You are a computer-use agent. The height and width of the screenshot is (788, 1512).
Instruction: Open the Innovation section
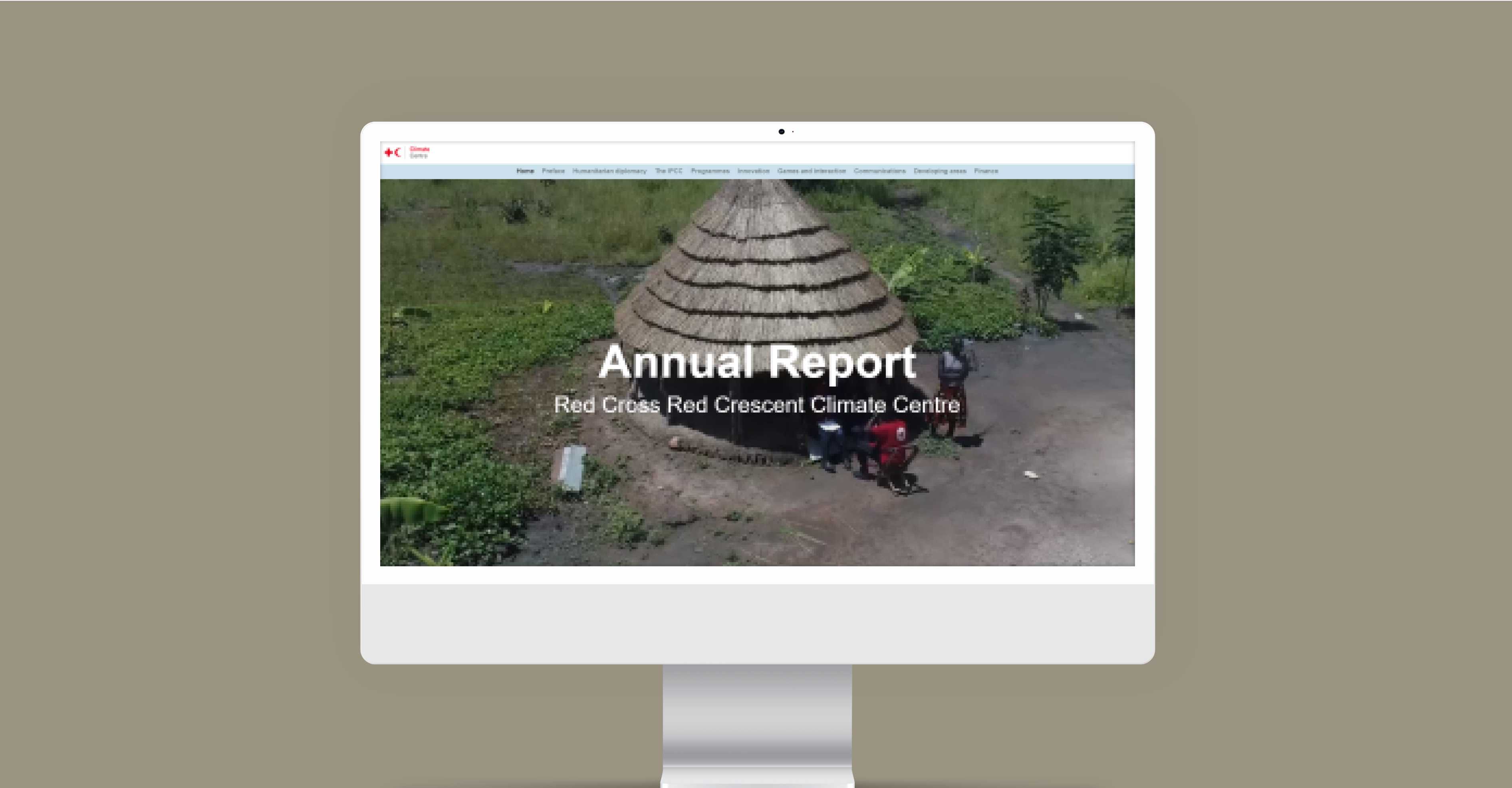tap(753, 171)
